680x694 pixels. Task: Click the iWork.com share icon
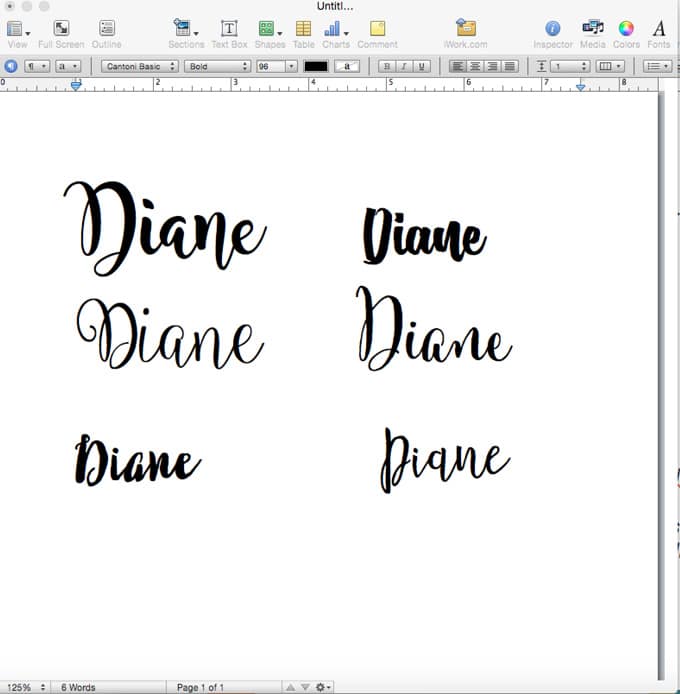pyautogui.click(x=466, y=29)
